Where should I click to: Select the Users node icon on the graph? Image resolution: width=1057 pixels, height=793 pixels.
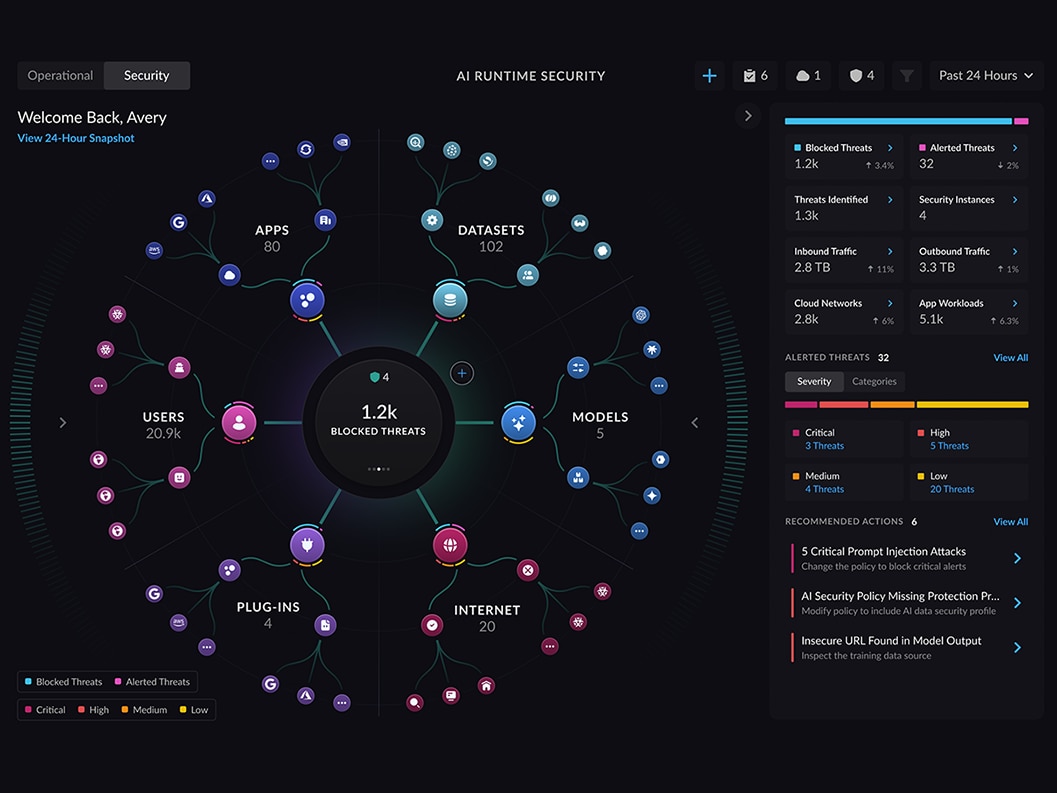(238, 422)
